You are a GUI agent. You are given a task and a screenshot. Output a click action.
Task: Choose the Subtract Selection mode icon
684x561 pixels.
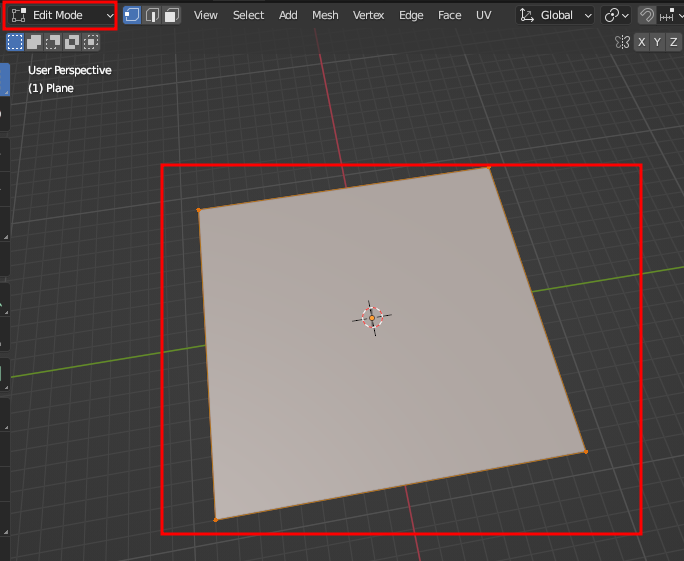click(x=53, y=42)
